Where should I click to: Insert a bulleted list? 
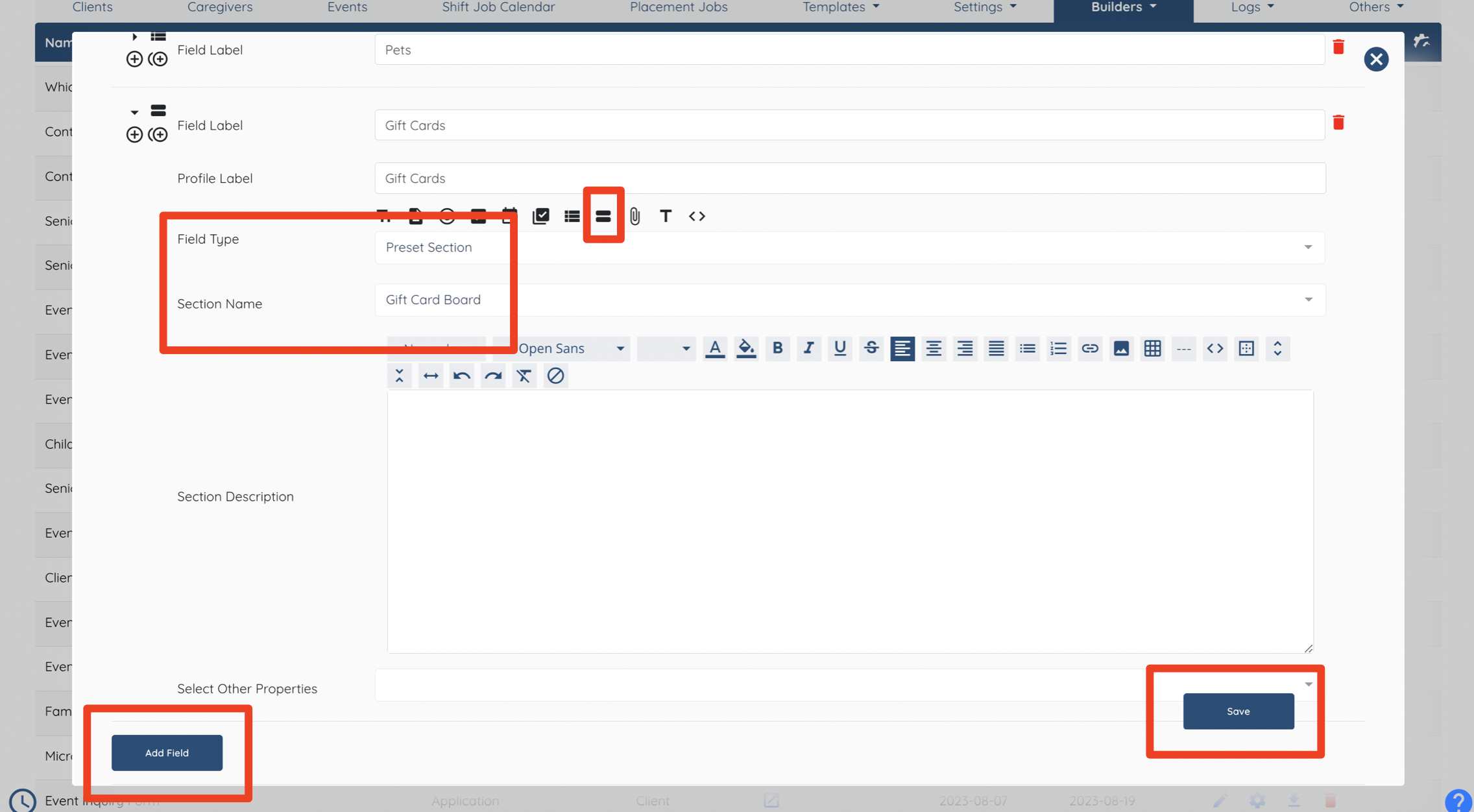click(x=1027, y=348)
